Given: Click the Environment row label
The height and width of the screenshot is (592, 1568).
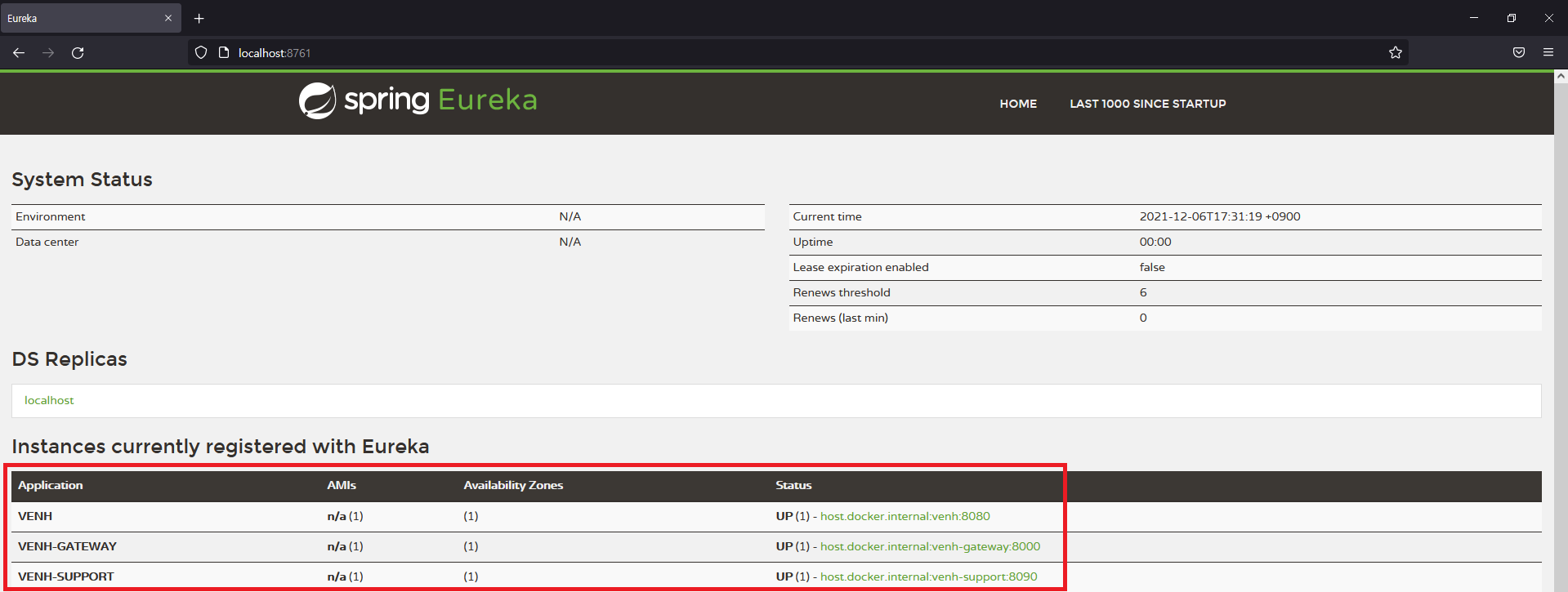Looking at the screenshot, I should click(x=51, y=216).
